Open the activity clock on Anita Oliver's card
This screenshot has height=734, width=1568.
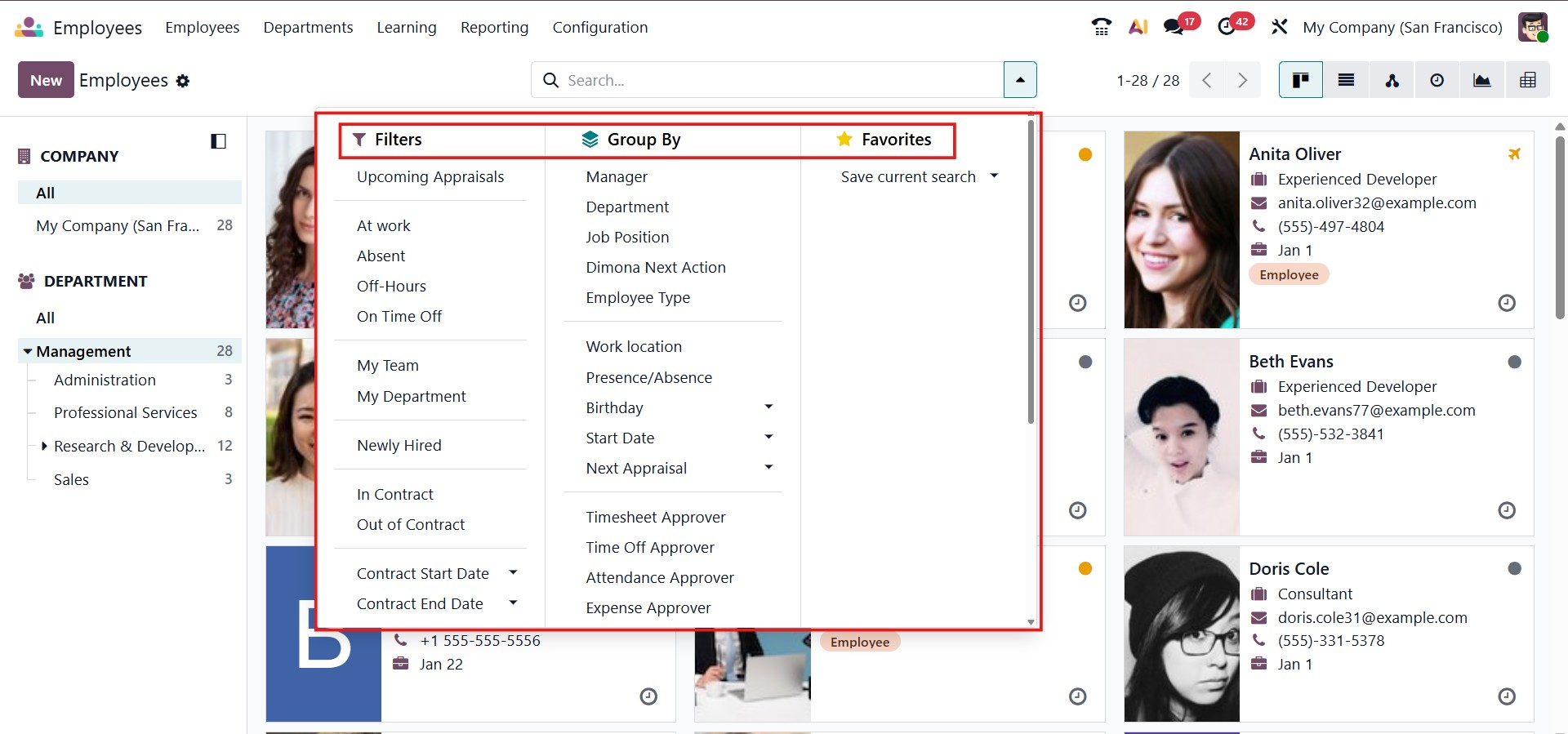(1507, 303)
